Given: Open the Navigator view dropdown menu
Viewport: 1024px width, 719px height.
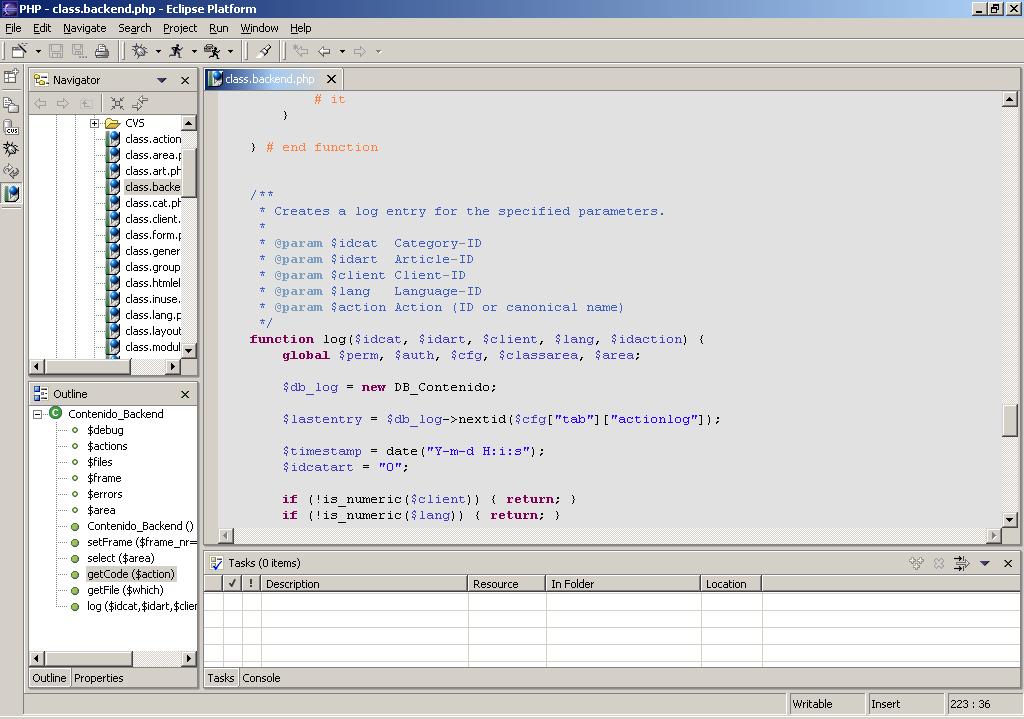Looking at the screenshot, I should (x=162, y=80).
